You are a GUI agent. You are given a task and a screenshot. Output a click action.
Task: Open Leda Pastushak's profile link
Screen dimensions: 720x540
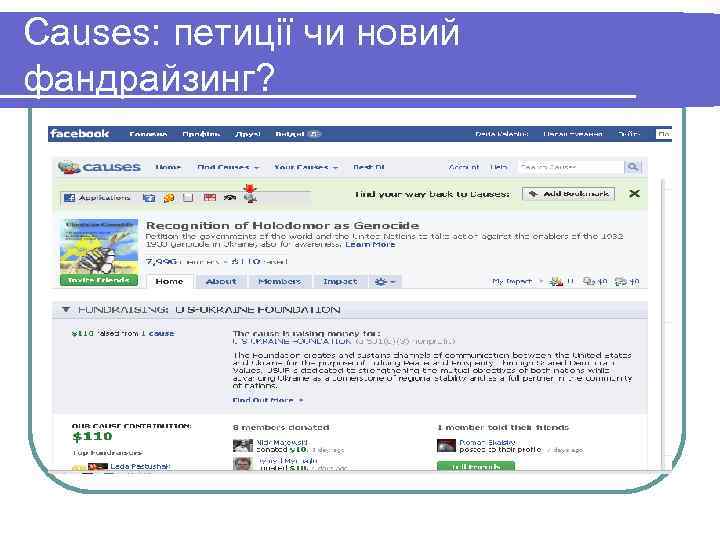140,466
